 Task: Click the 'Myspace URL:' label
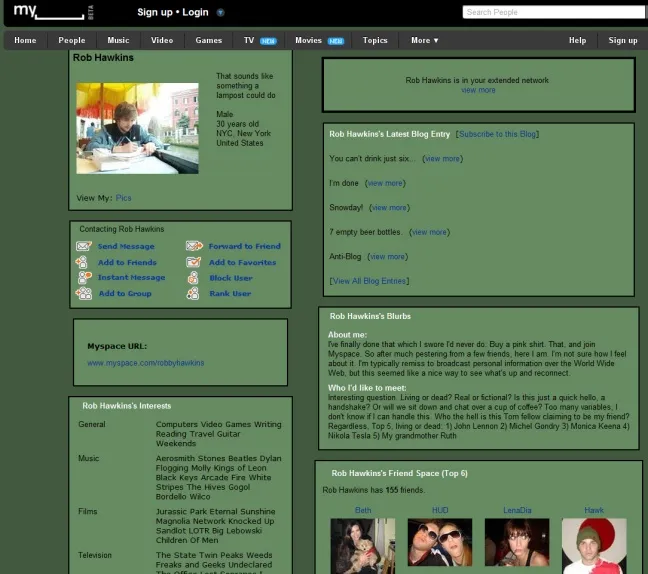click(117, 346)
